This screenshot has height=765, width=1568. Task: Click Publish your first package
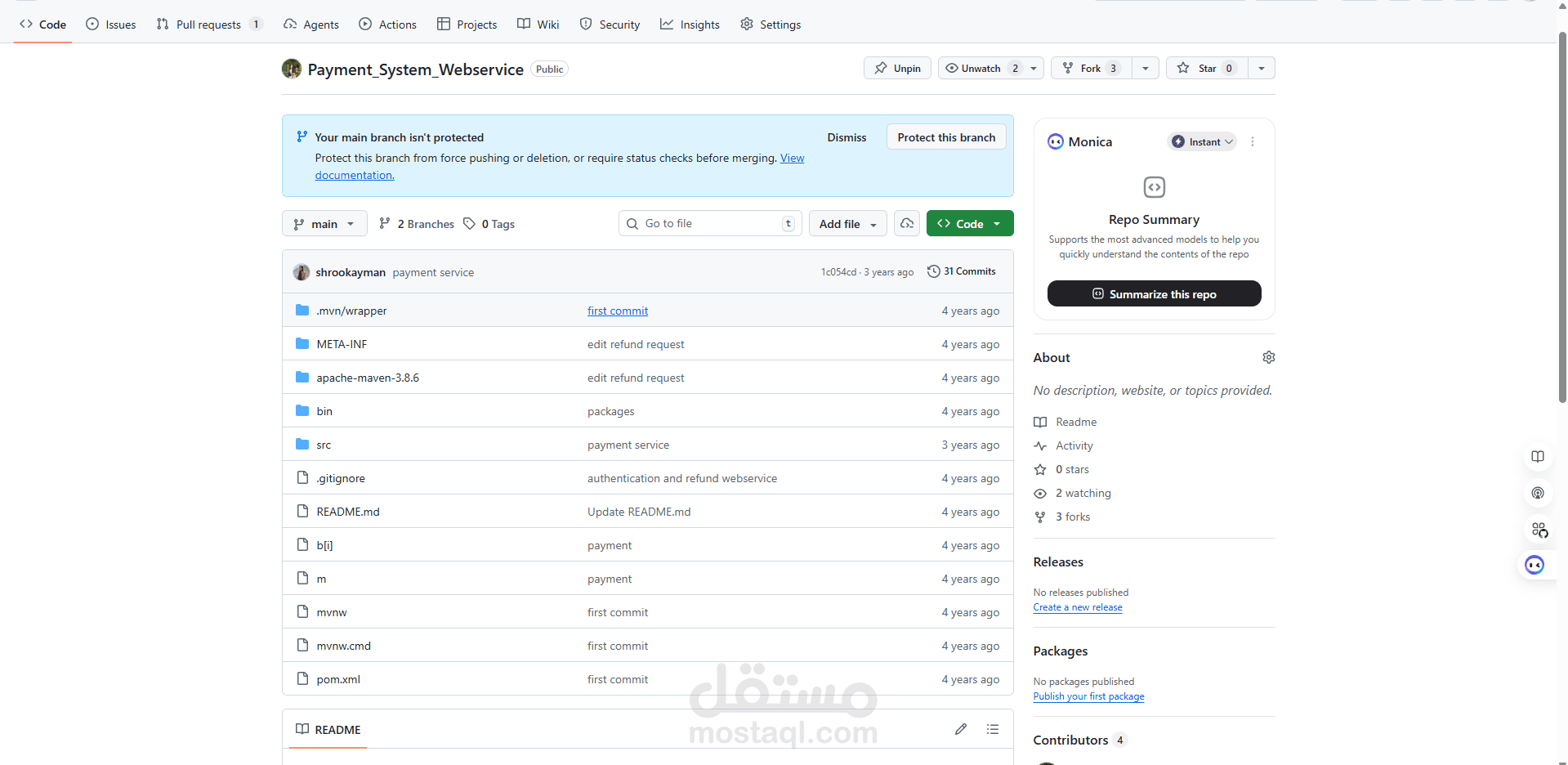tap(1088, 696)
